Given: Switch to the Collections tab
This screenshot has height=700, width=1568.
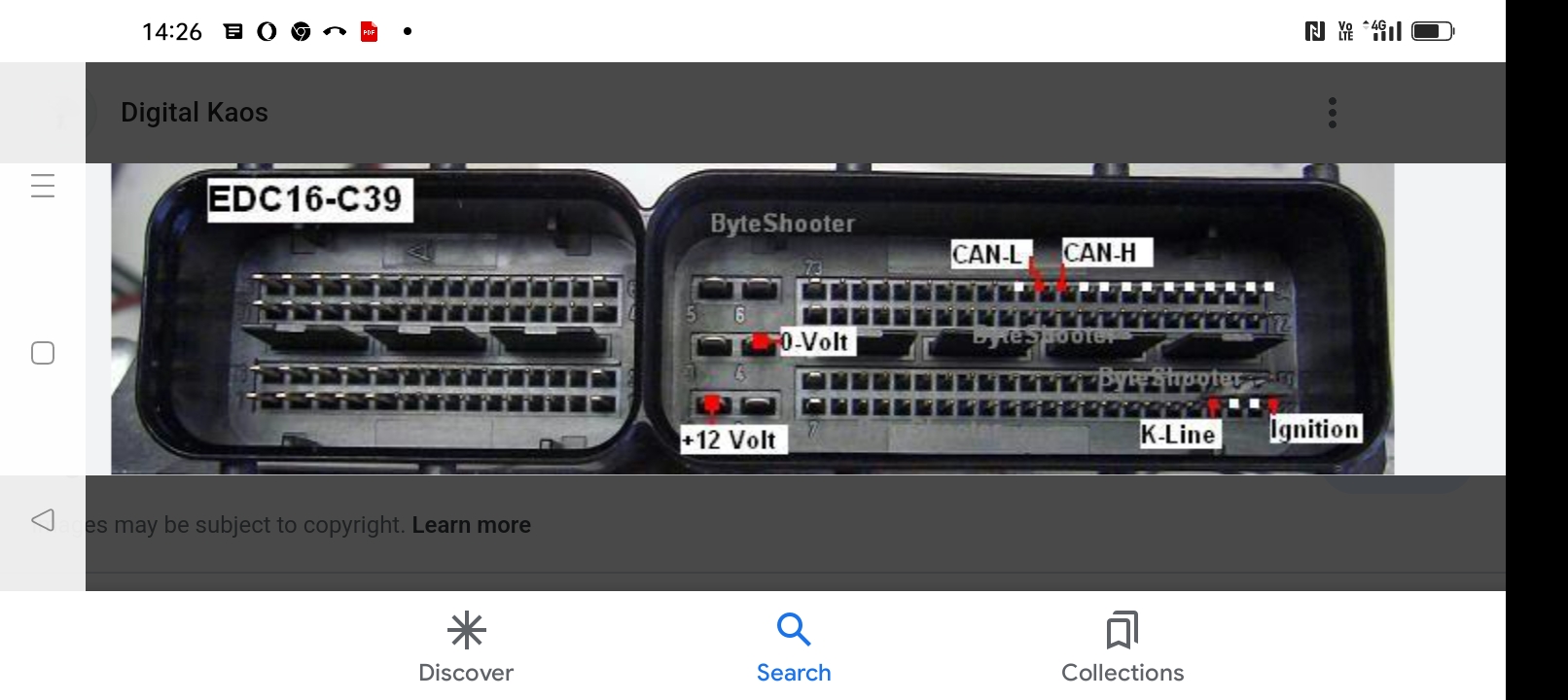Looking at the screenshot, I should click(x=1123, y=647).
